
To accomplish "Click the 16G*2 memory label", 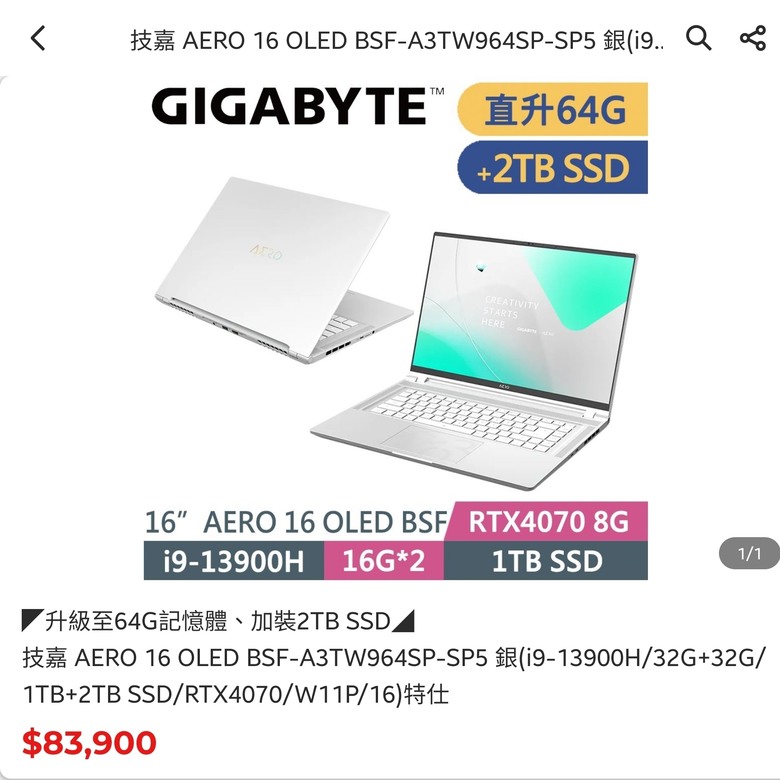I will pyautogui.click(x=384, y=561).
